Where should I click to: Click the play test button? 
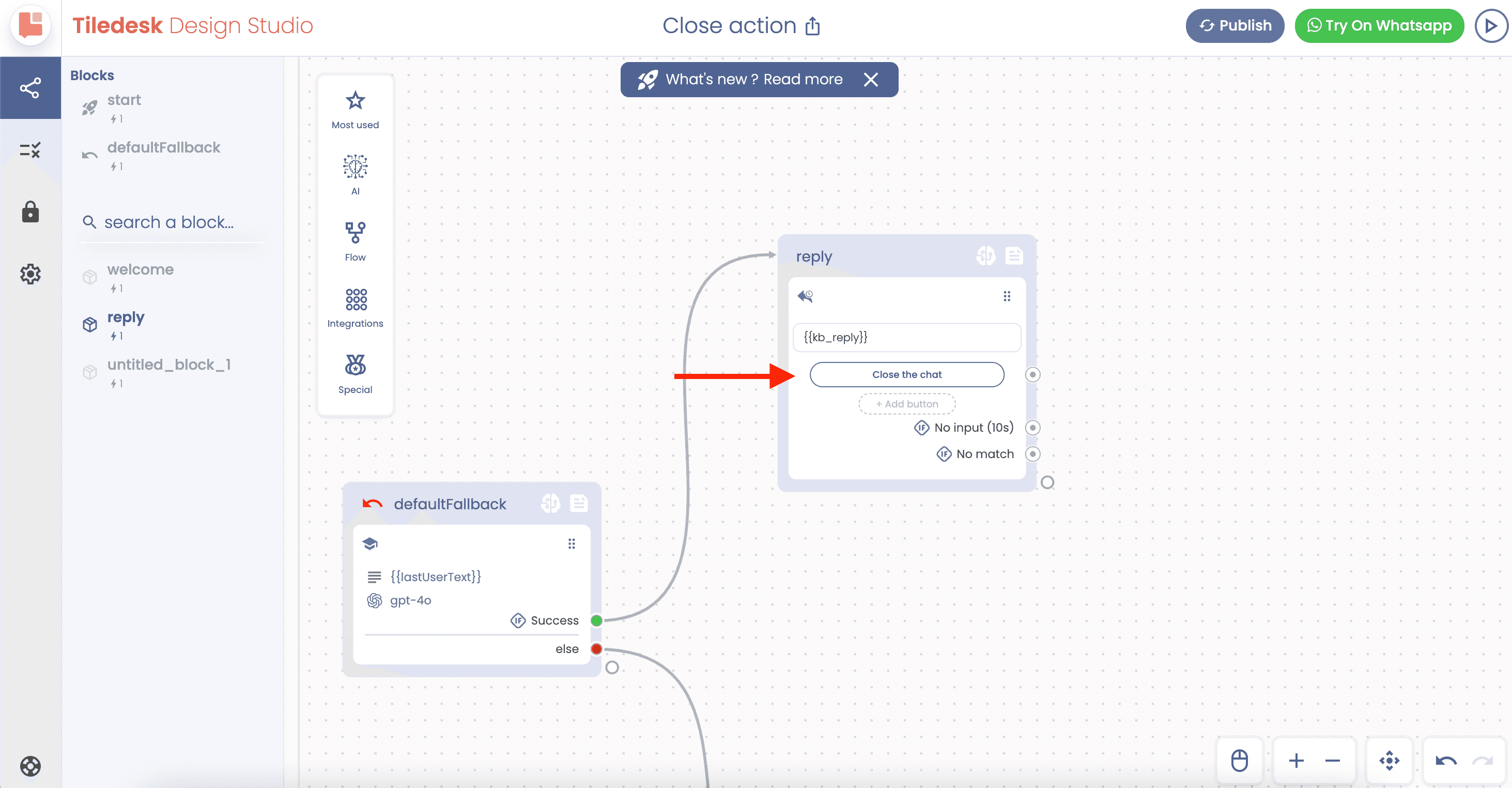(1491, 26)
